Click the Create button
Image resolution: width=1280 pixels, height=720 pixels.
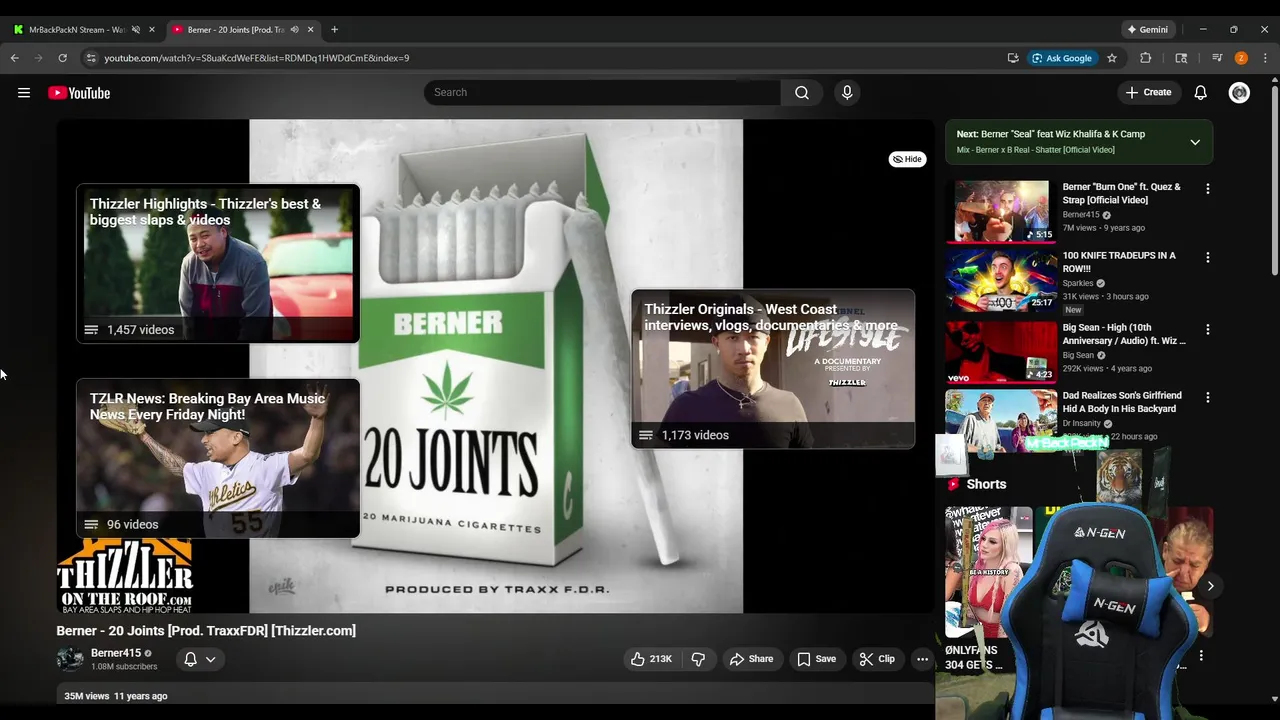pyautogui.click(x=1148, y=93)
